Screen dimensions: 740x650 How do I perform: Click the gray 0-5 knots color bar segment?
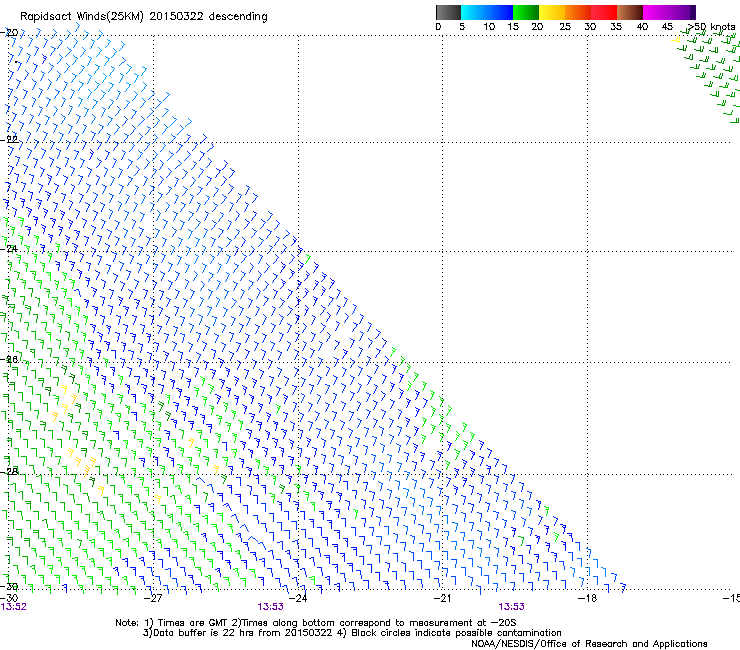tap(448, 12)
